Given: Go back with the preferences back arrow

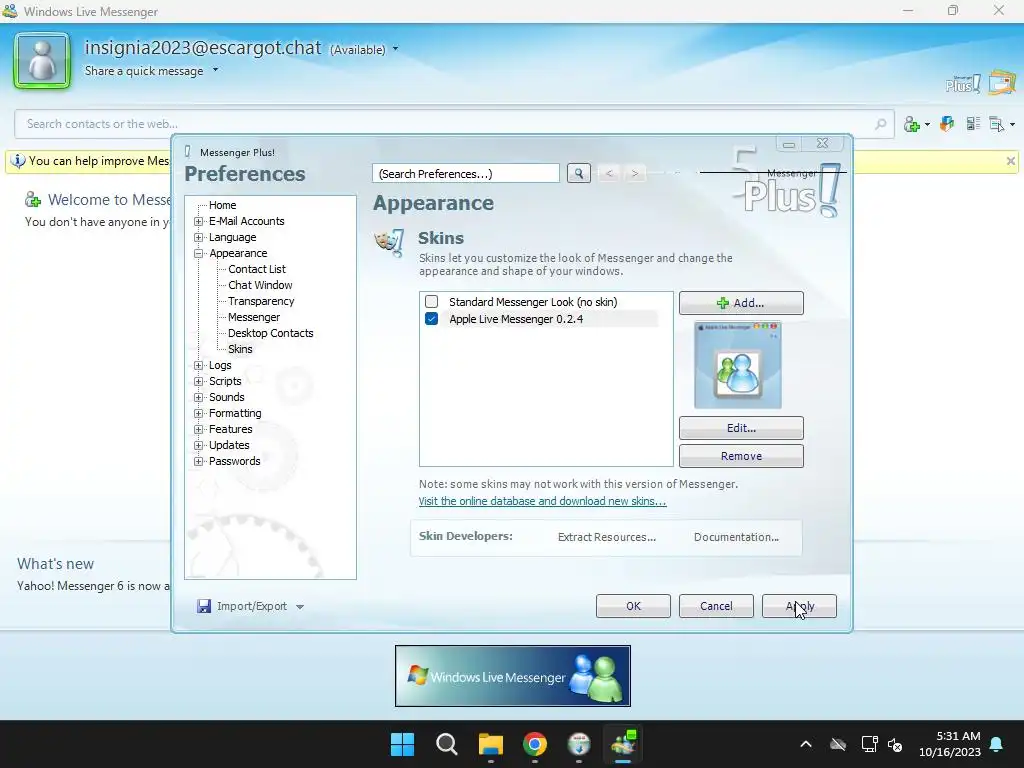Looking at the screenshot, I should pos(609,173).
